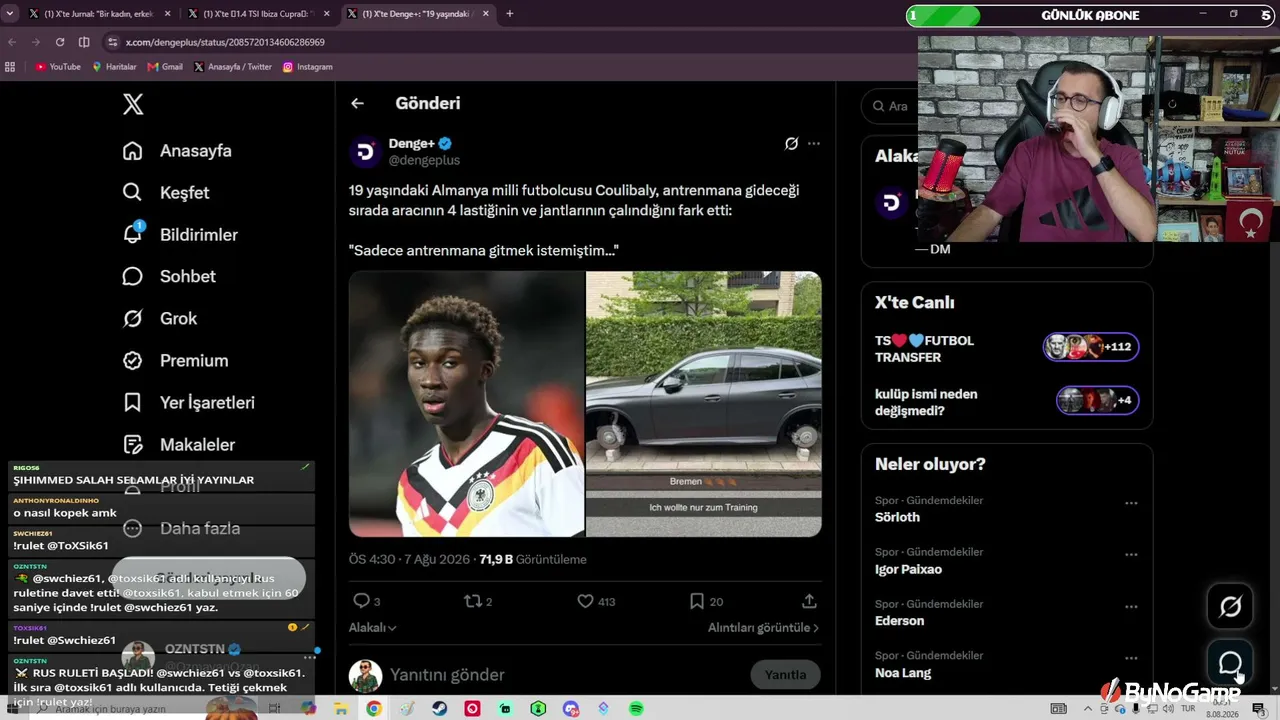This screenshot has height=720, width=1280.
Task: Expand the tab search dropdown
Action: pos(10,14)
